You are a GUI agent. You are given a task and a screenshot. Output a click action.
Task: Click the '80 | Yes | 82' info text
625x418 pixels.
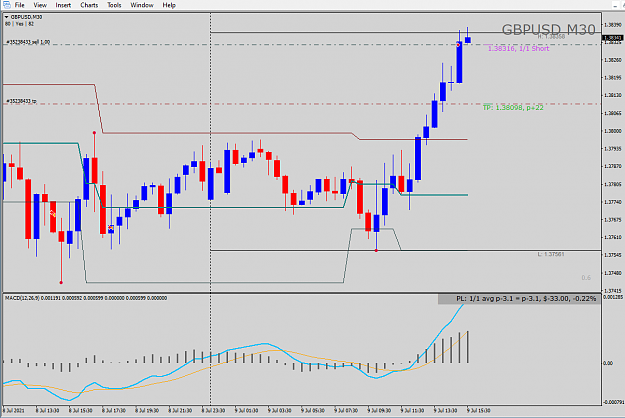click(x=19, y=24)
